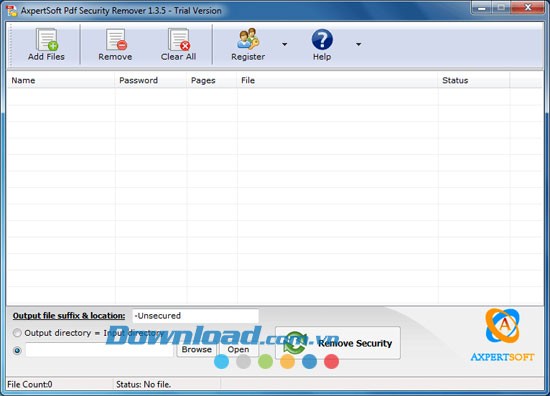Click 'Status: No file.' status text
550x396 pixels.
coord(143,384)
